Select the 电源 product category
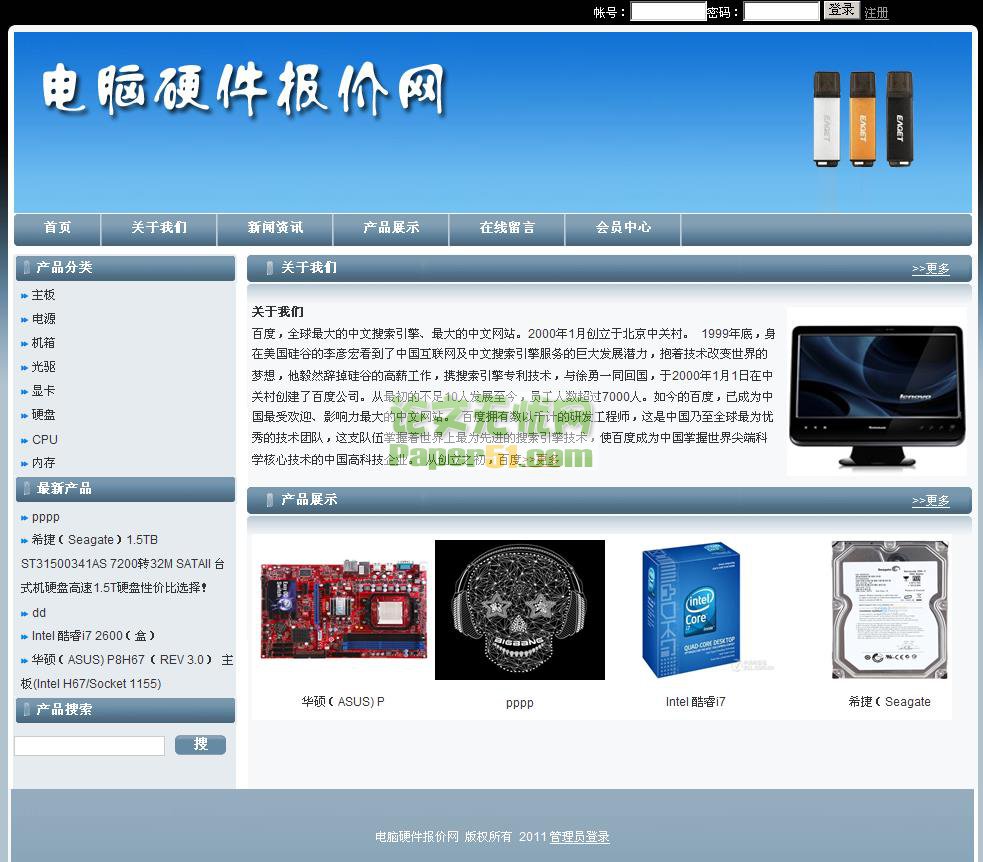The image size is (983, 862). [43, 318]
